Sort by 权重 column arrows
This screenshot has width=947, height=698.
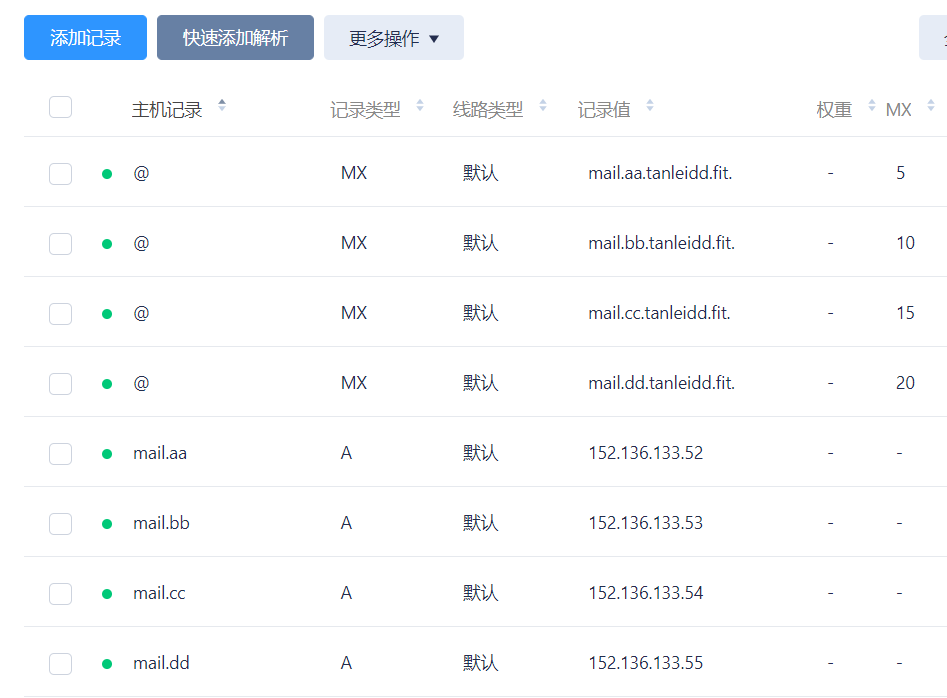[872, 105]
